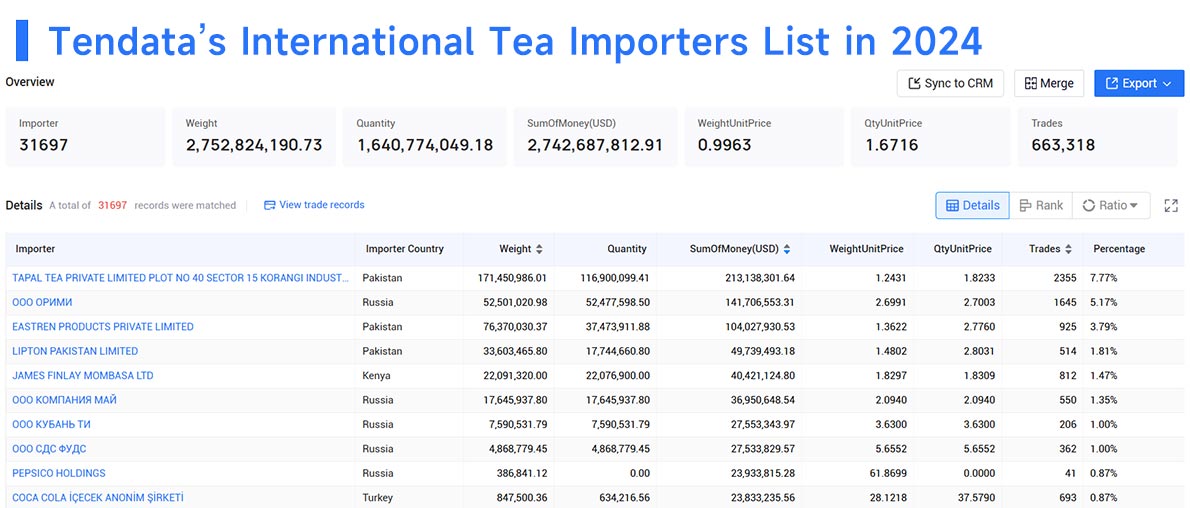
Task: Open the Ratio view dropdown
Action: pos(1111,205)
